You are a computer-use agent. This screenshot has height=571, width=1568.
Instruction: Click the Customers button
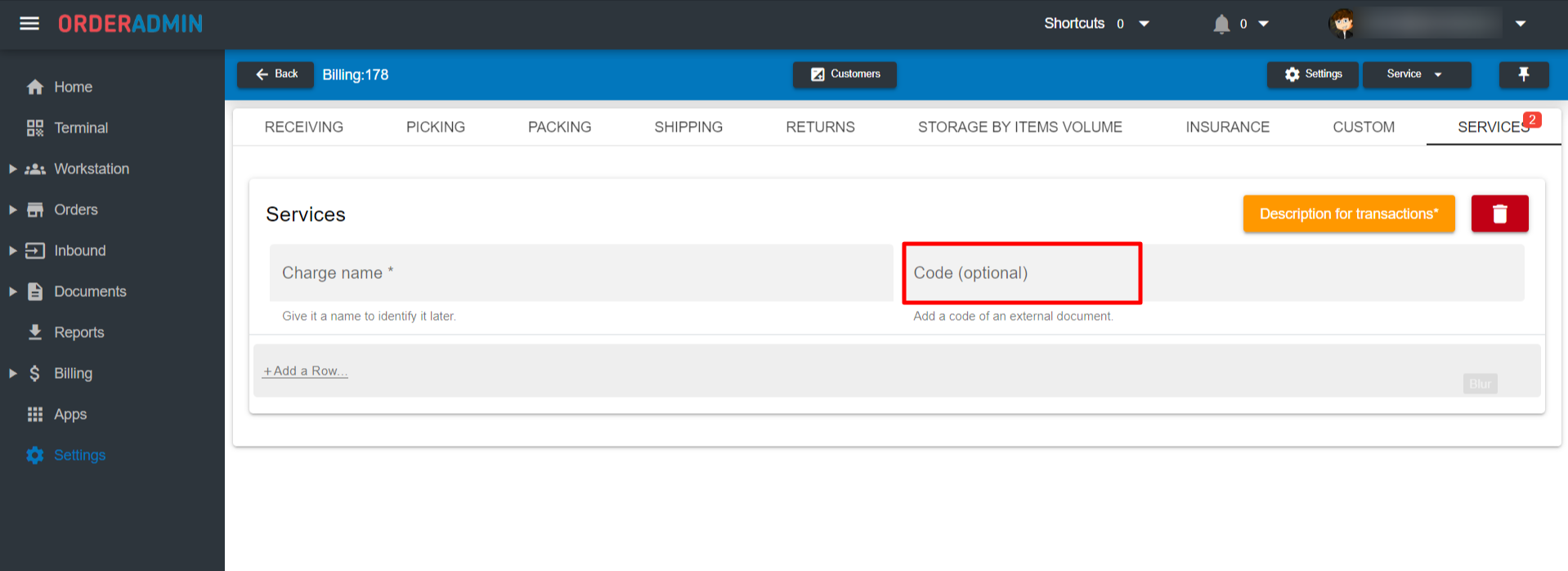[x=844, y=74]
